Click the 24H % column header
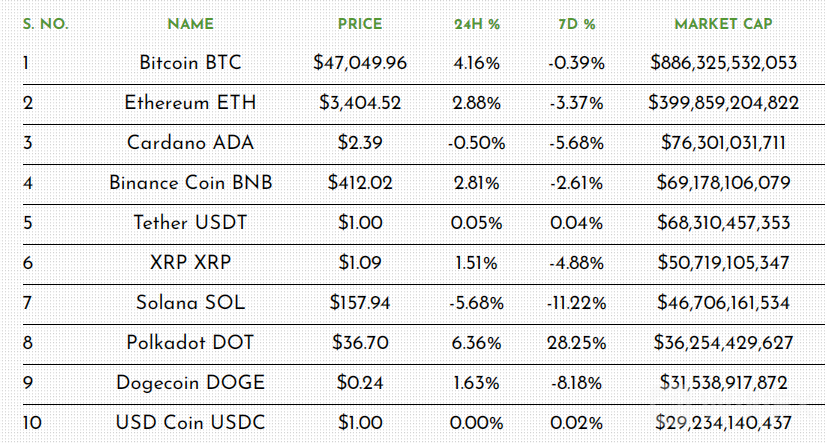This screenshot has width=825, height=443. click(477, 23)
